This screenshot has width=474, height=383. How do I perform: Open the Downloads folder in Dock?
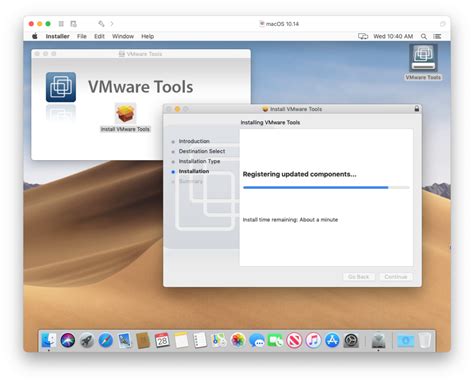405,340
